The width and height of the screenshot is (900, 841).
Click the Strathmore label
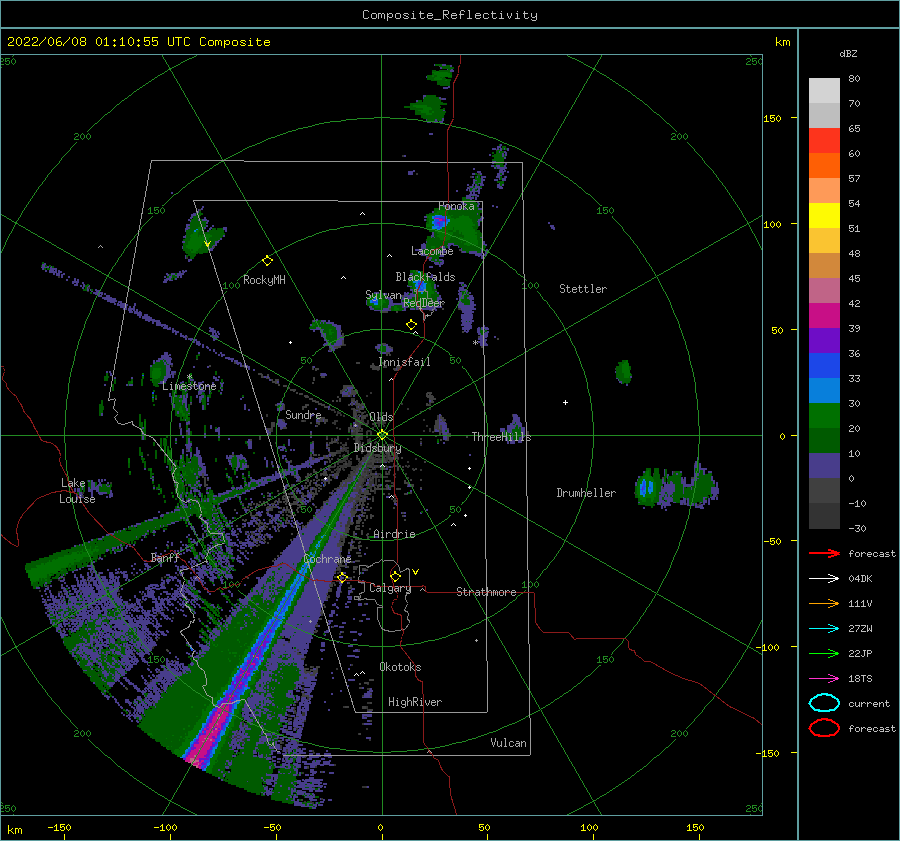486,592
